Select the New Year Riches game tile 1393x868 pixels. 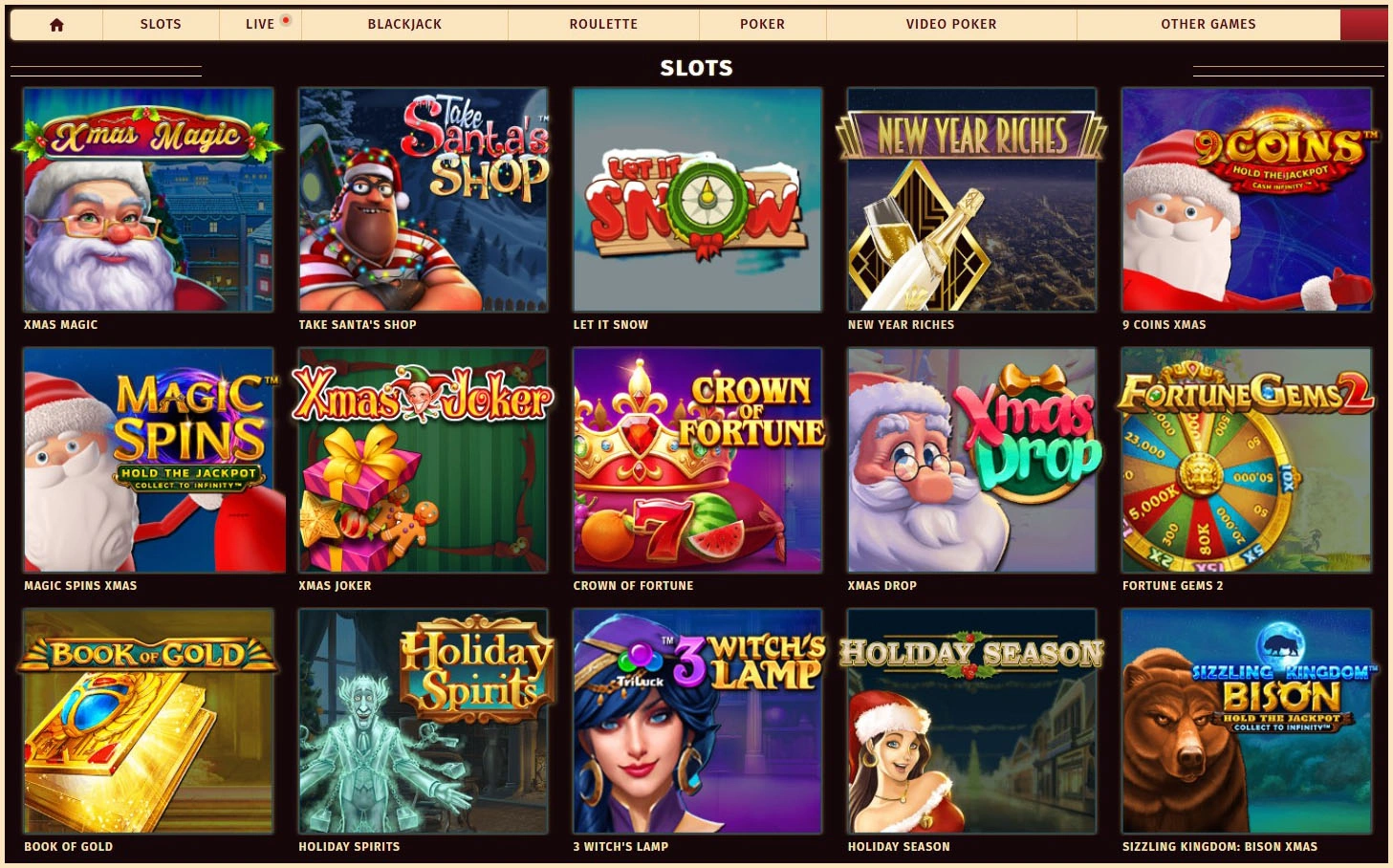(971, 200)
